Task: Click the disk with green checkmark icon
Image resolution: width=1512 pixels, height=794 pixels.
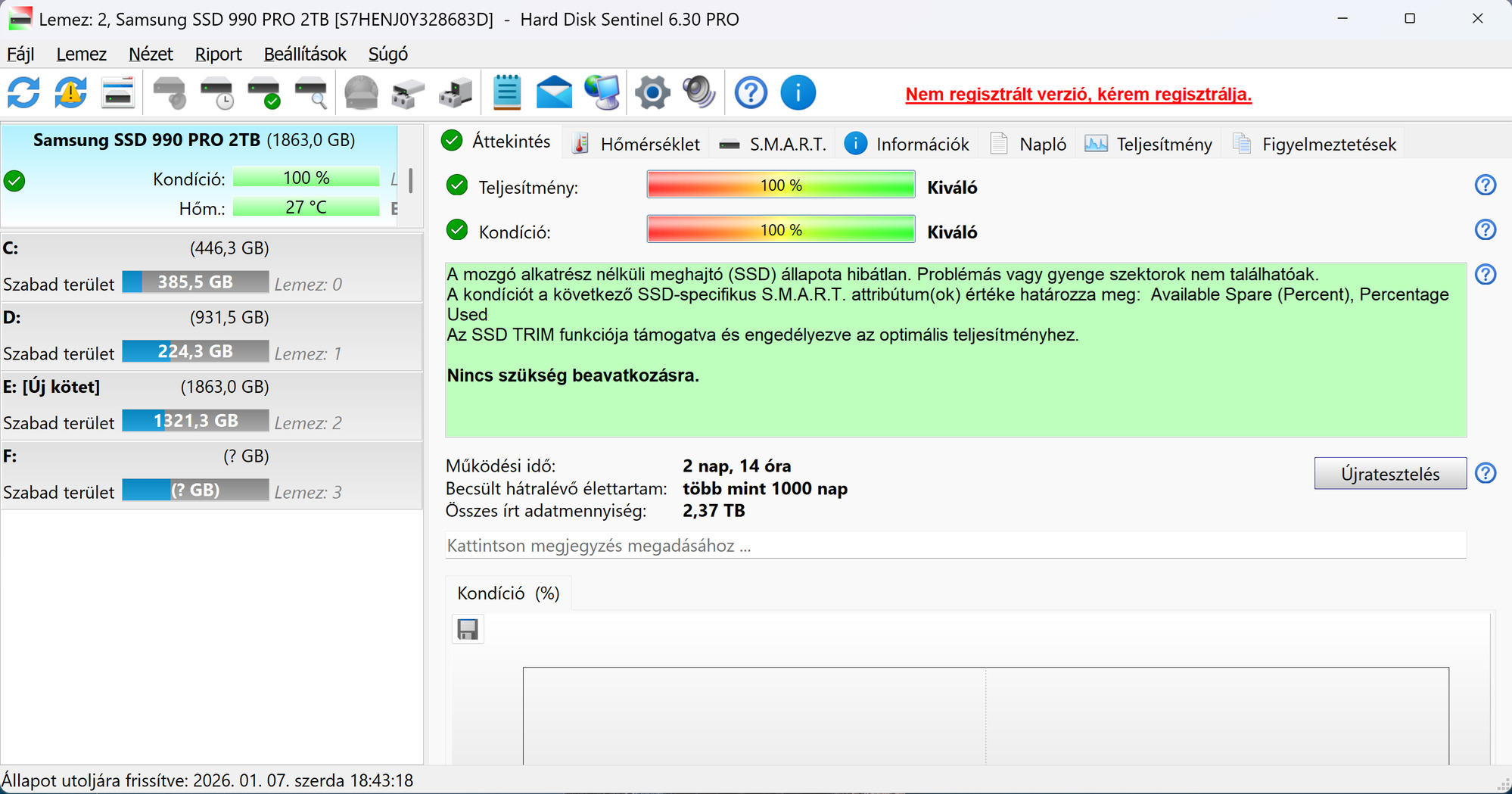Action: tap(263, 93)
